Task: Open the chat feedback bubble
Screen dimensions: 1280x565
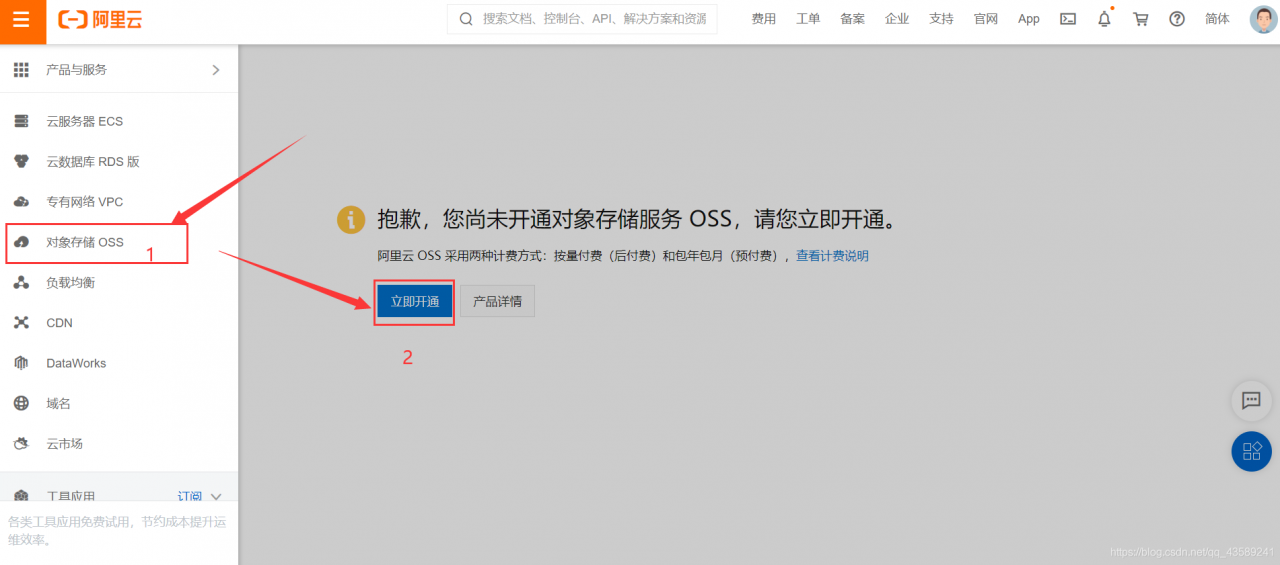Action: (1251, 401)
